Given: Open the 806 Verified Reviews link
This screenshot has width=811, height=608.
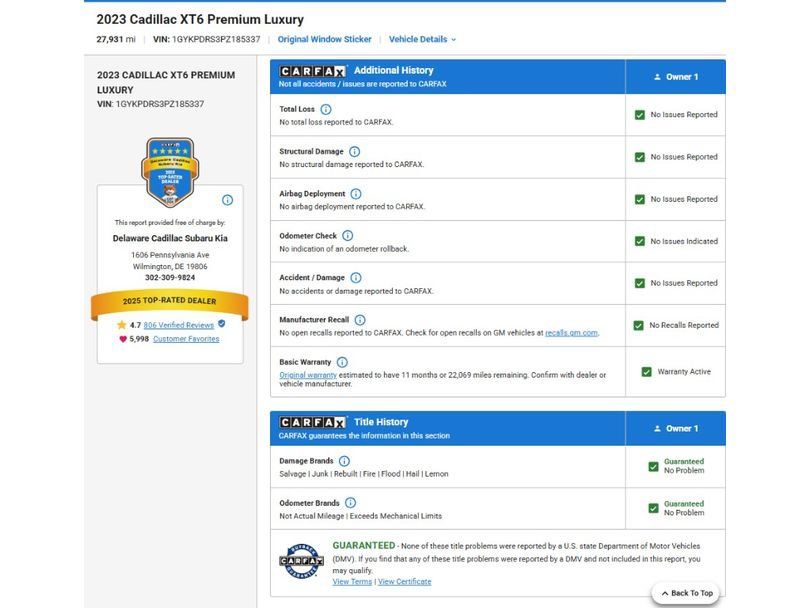Looking at the screenshot, I should tap(178, 325).
